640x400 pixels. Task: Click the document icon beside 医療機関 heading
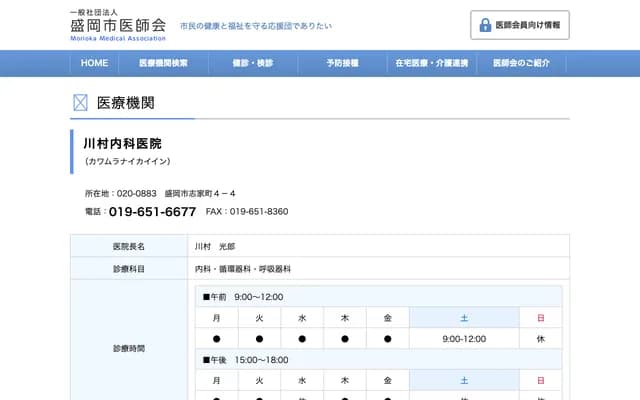point(81,103)
